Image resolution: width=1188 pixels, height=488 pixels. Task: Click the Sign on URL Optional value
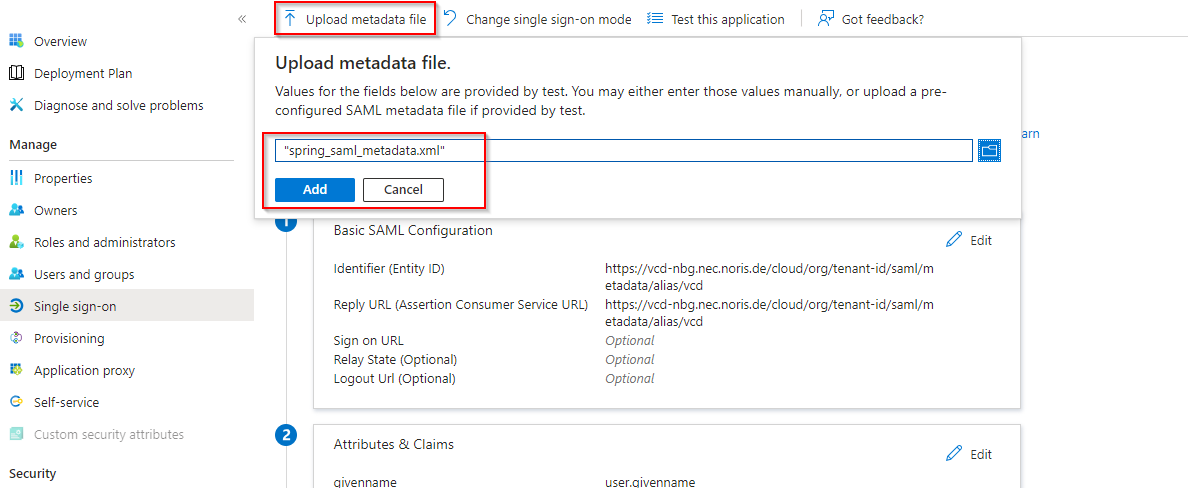[630, 341]
